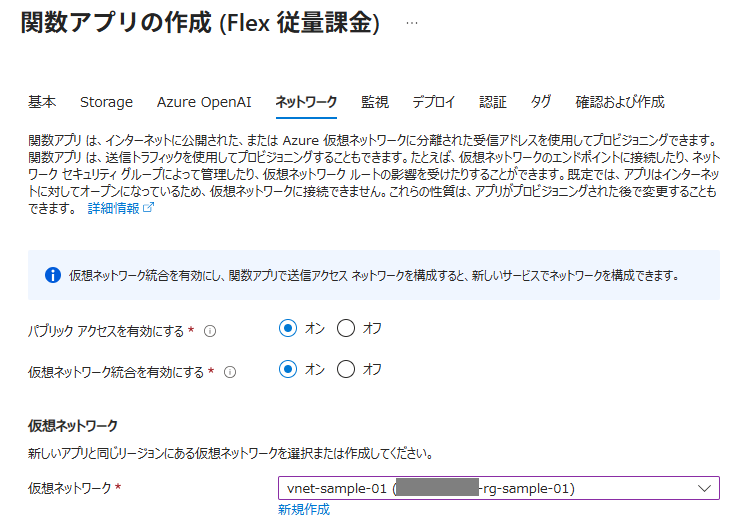Switch to the 認証 tab

[x=493, y=102]
